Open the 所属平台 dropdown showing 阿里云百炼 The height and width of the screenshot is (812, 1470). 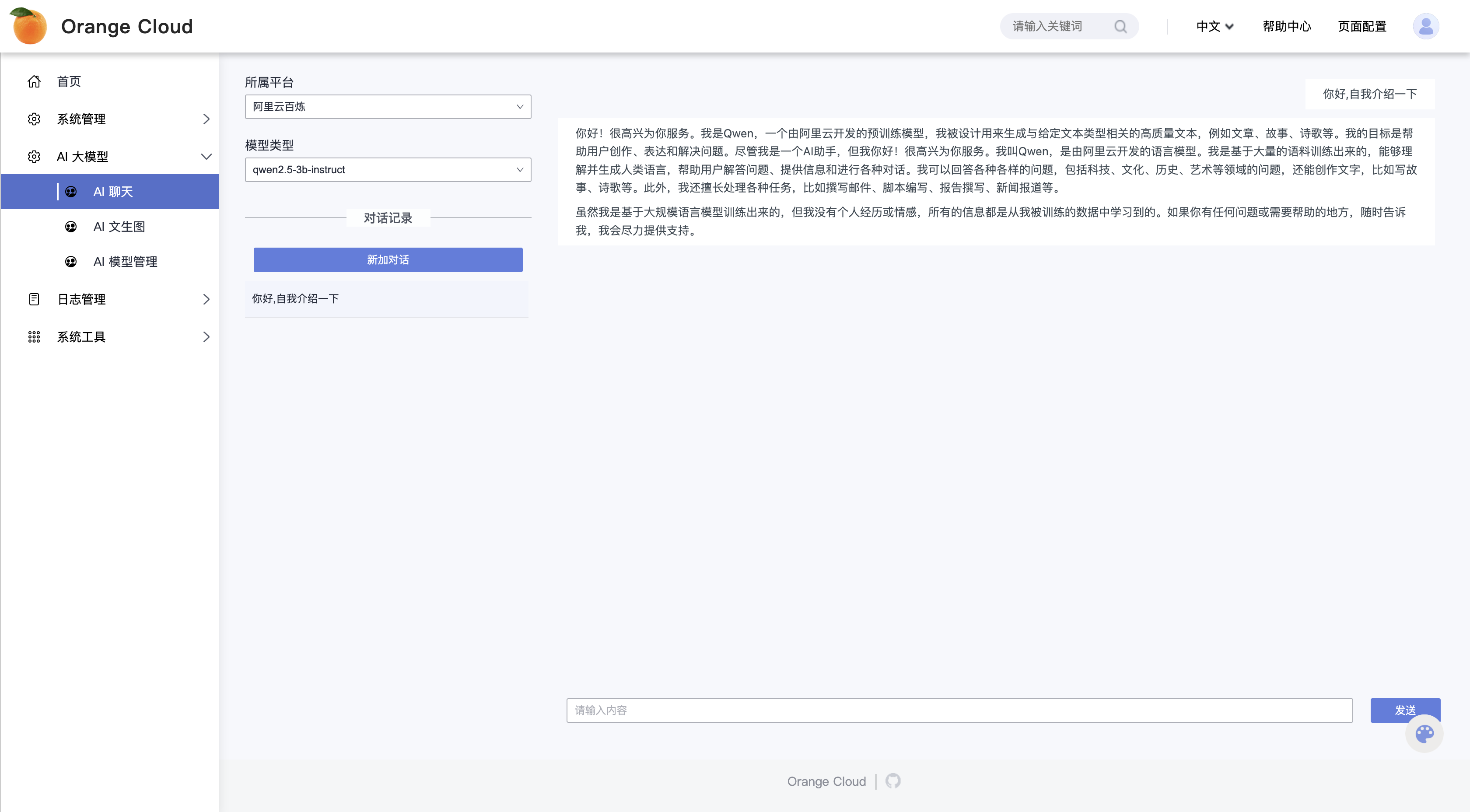click(388, 107)
